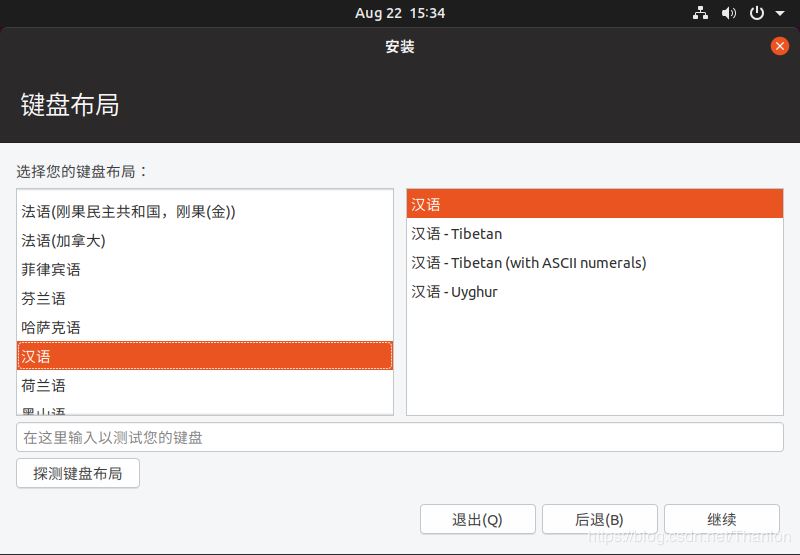Click the volume speaker icon
The width and height of the screenshot is (800, 555).
point(728,13)
